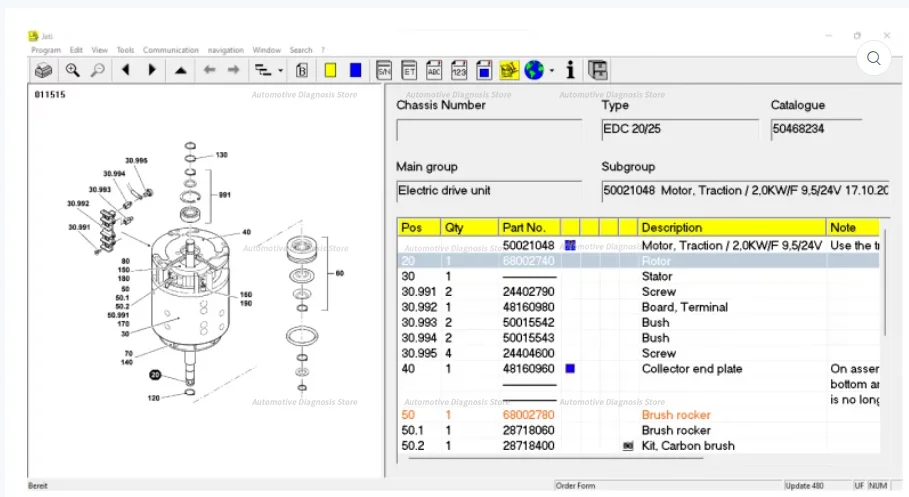Screen dimensions: 909x497
Task: Click the zoom in magnifier icon
Action: pyautogui.click(x=72, y=71)
